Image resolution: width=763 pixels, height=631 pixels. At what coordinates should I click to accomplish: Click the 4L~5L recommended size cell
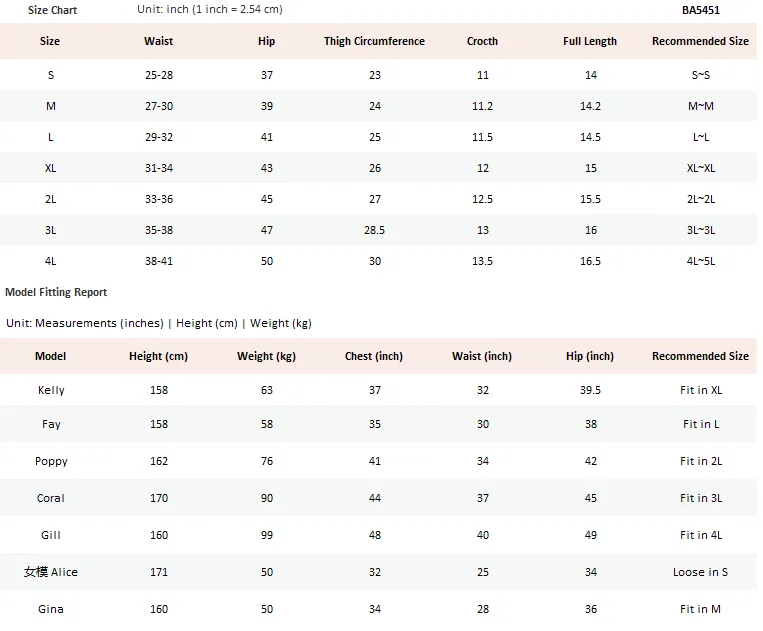click(x=701, y=261)
